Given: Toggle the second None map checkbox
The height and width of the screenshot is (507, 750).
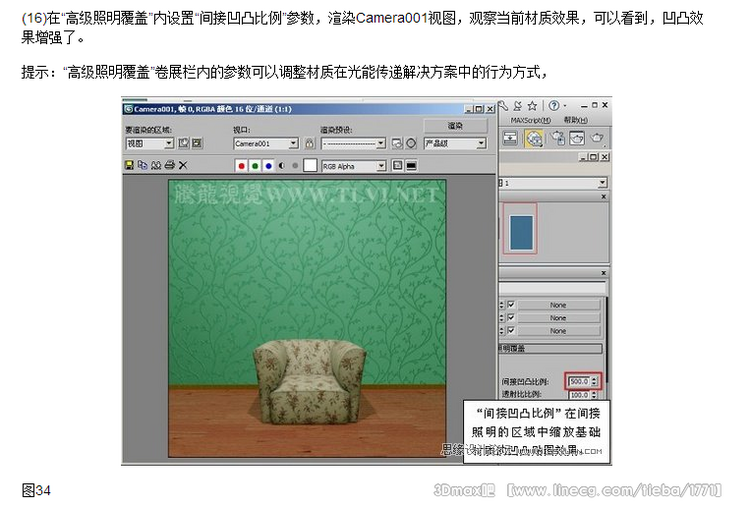Looking at the screenshot, I should pyautogui.click(x=511, y=317).
